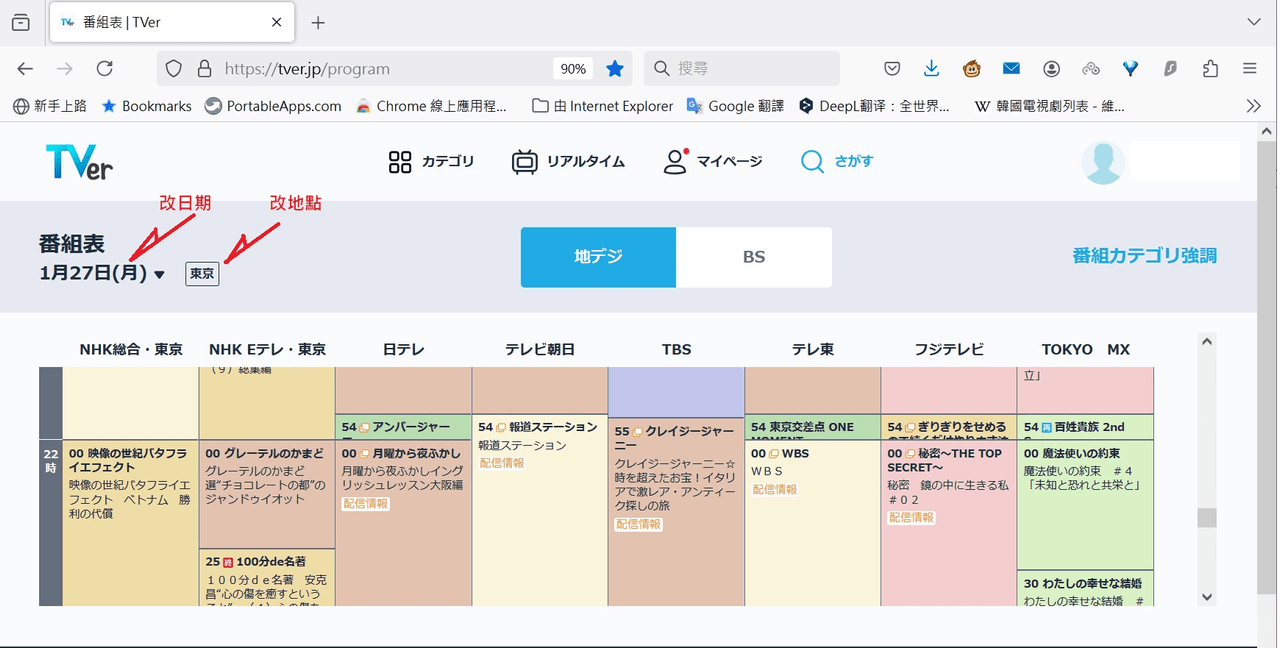Click the 搜尋 search box
This screenshot has width=1280, height=648.
741,69
